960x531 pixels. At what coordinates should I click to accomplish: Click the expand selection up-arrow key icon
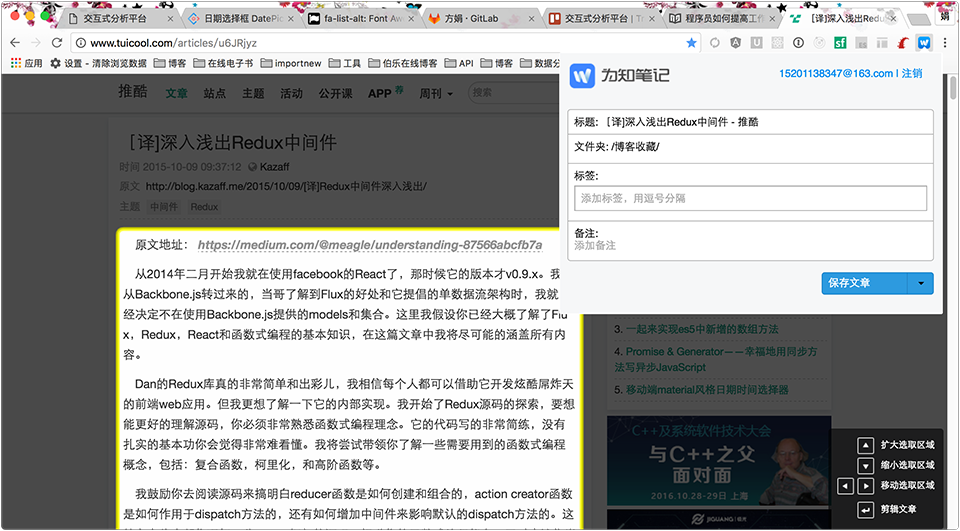[865, 445]
